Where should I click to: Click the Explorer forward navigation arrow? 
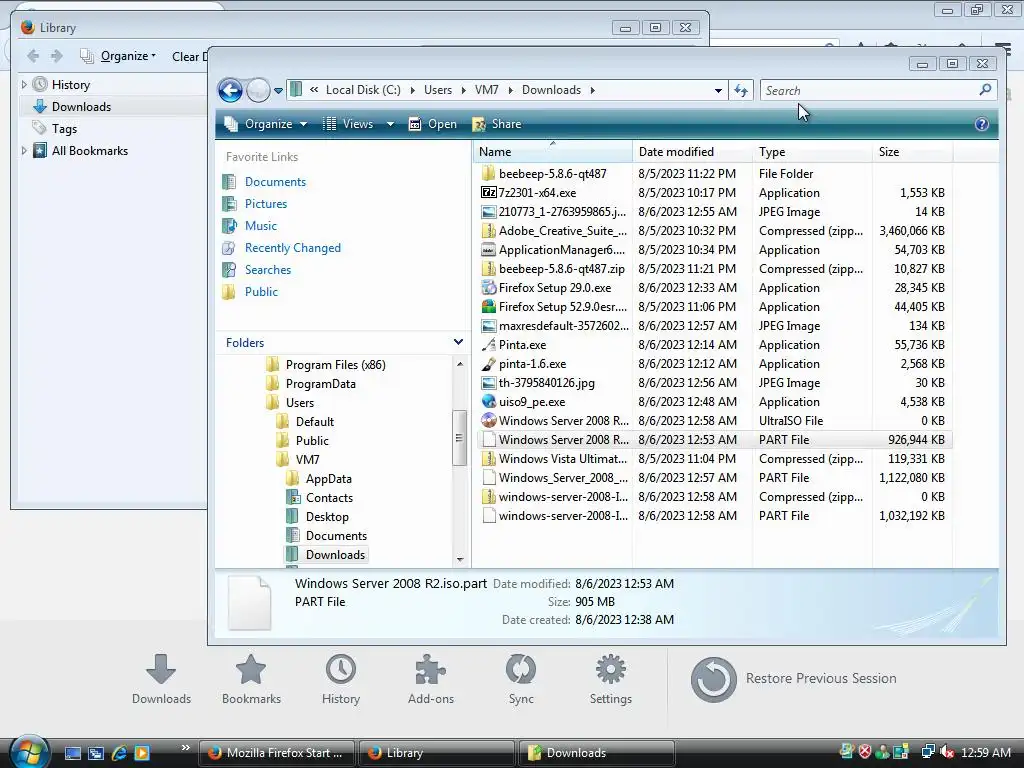point(258,90)
